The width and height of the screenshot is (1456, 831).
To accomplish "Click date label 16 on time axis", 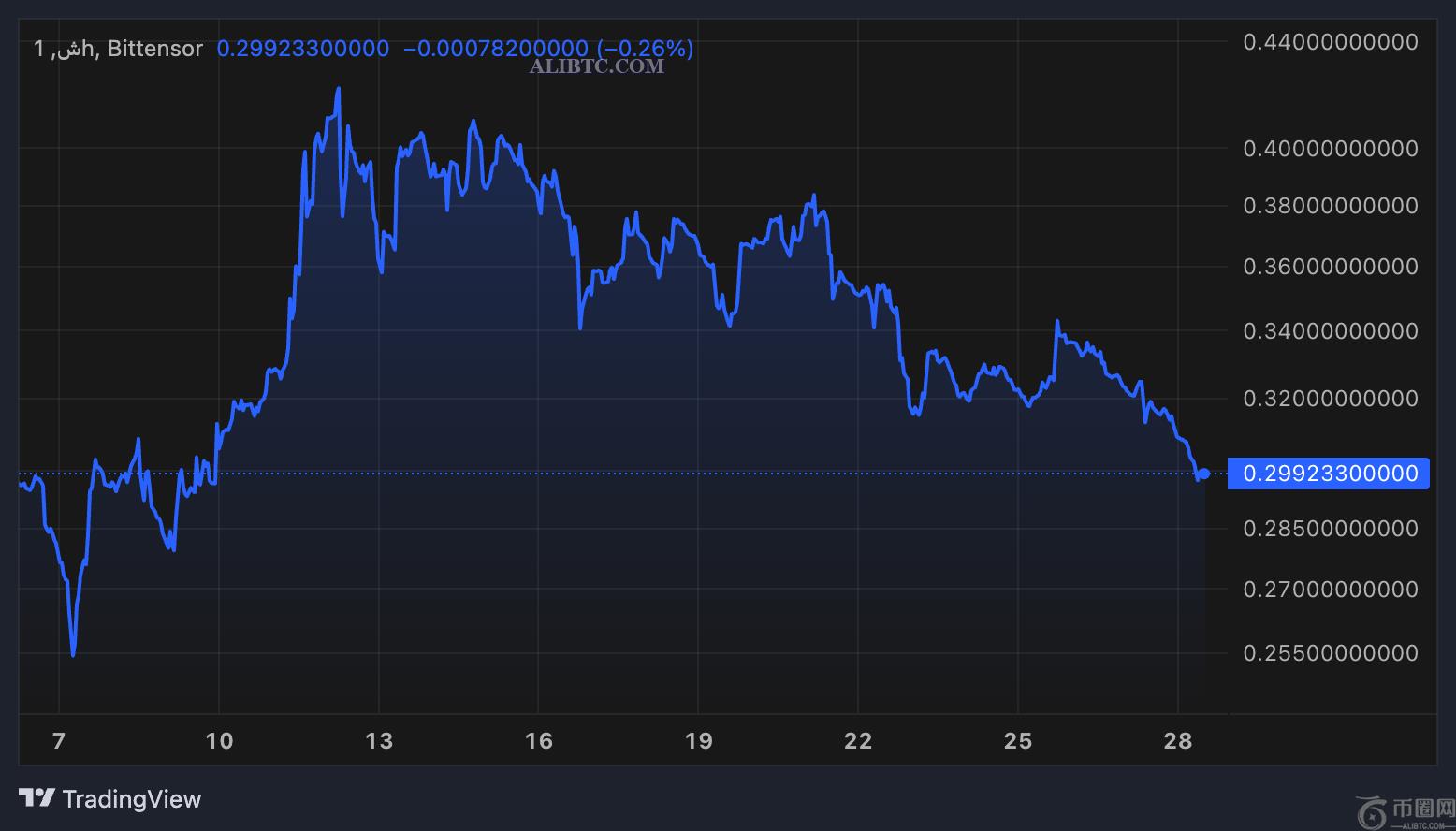I will [539, 741].
